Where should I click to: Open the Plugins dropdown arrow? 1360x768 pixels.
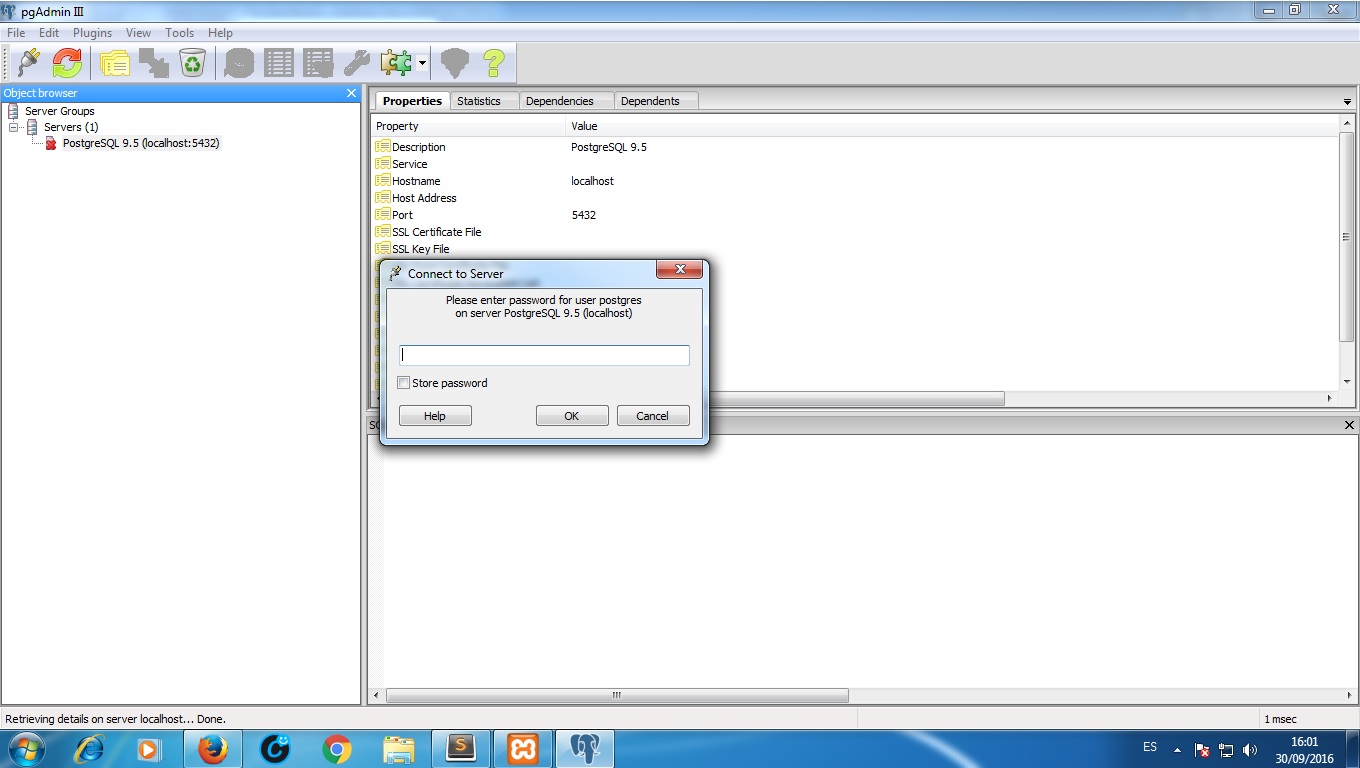423,64
